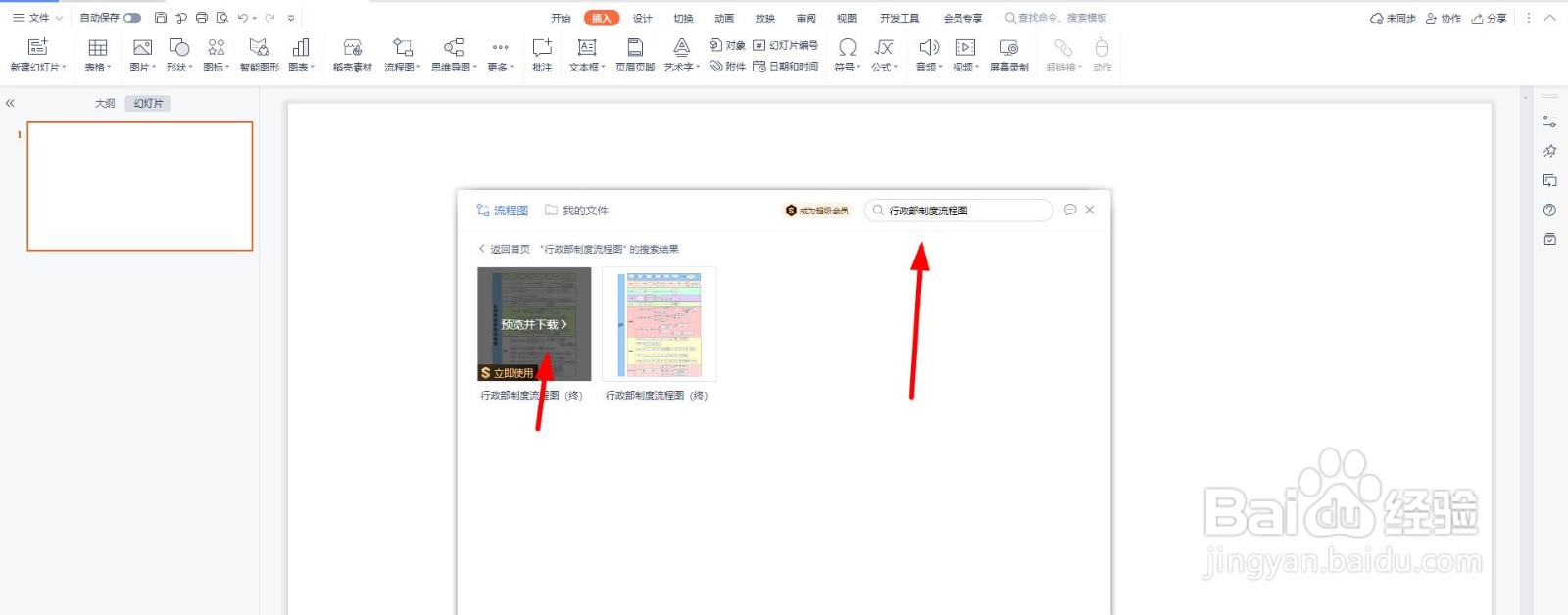The image size is (1568, 615).
Task: Click the 视频 video icon
Action: pos(965,47)
